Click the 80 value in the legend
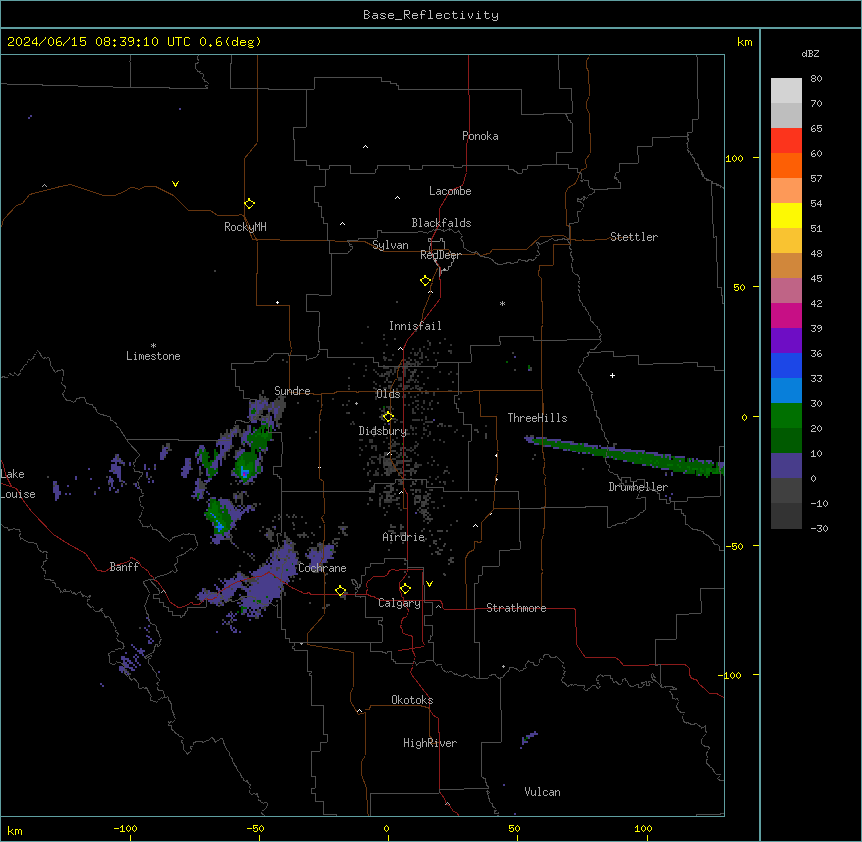The height and width of the screenshot is (842, 862). (x=816, y=79)
